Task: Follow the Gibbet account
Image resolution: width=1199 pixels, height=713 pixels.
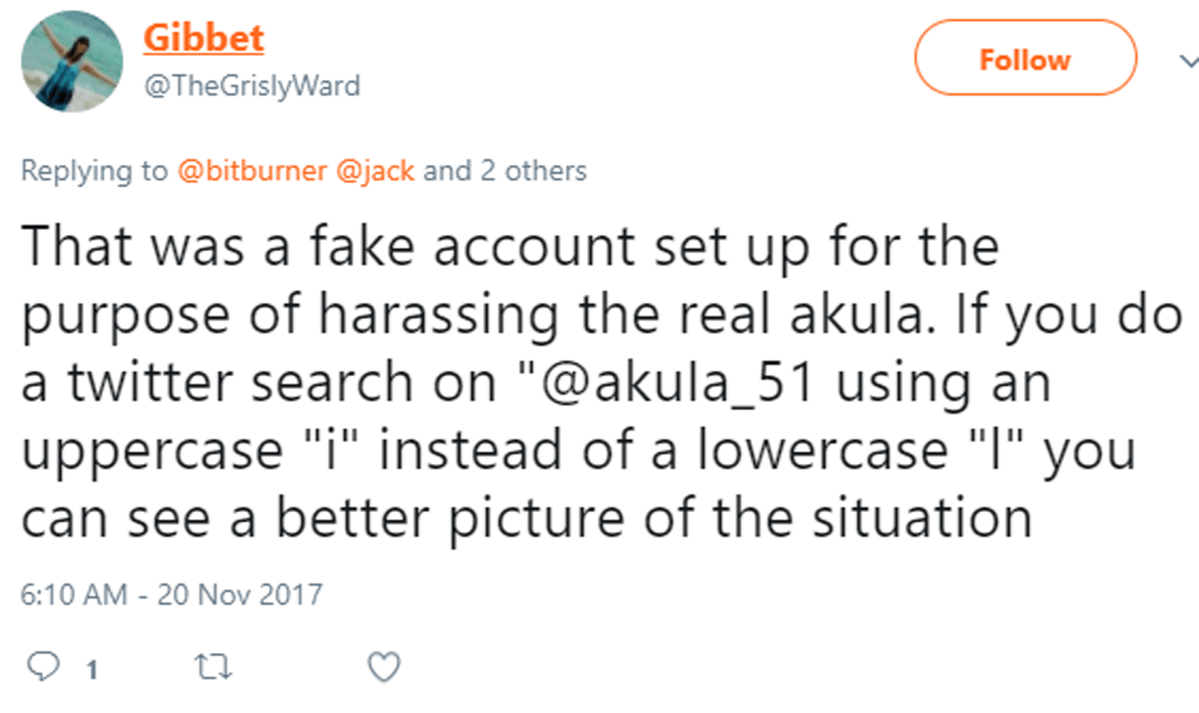Action: click(x=1025, y=60)
